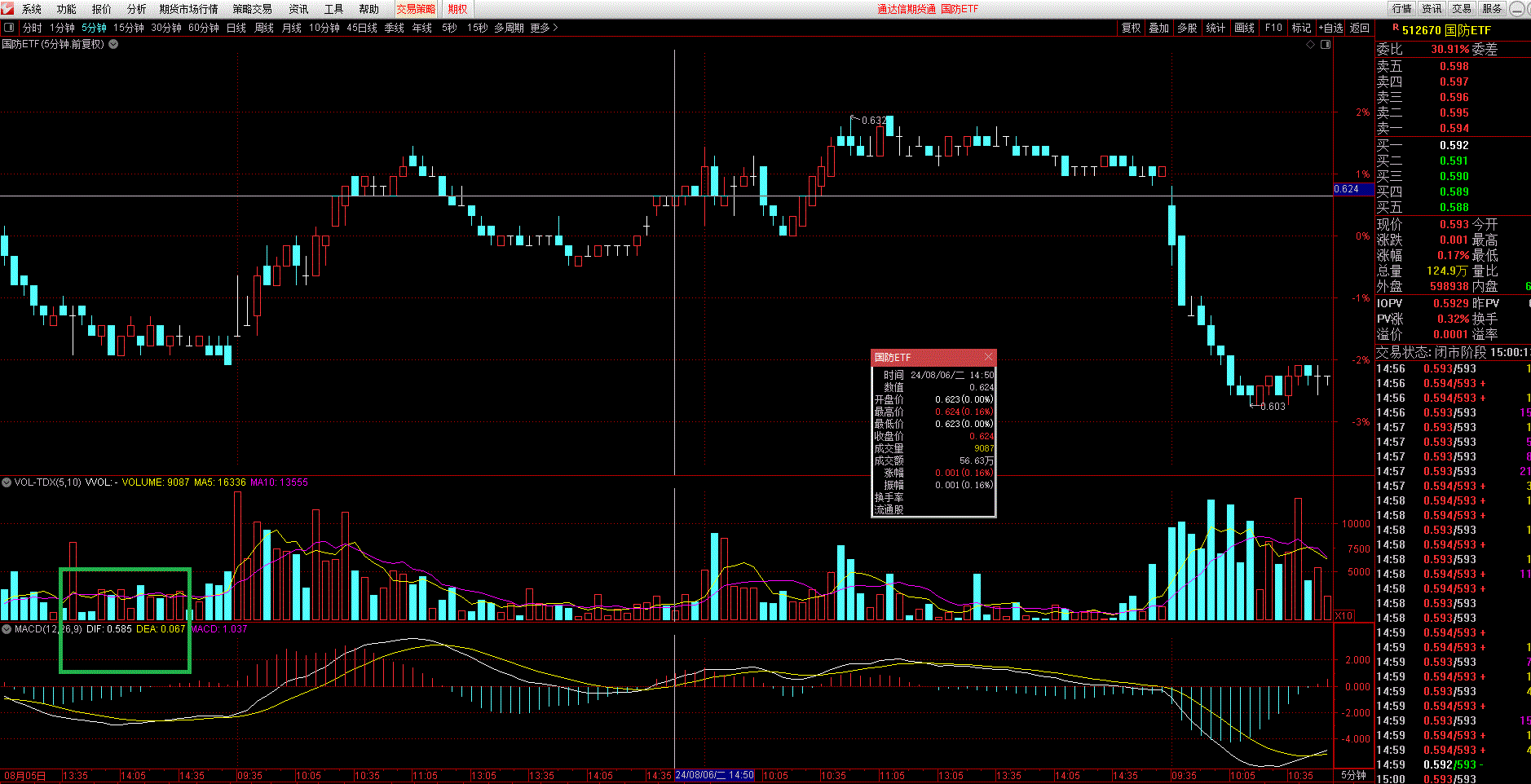Open the 策略交易 menu
Screen dimensions: 1531x784
[x=253, y=9]
